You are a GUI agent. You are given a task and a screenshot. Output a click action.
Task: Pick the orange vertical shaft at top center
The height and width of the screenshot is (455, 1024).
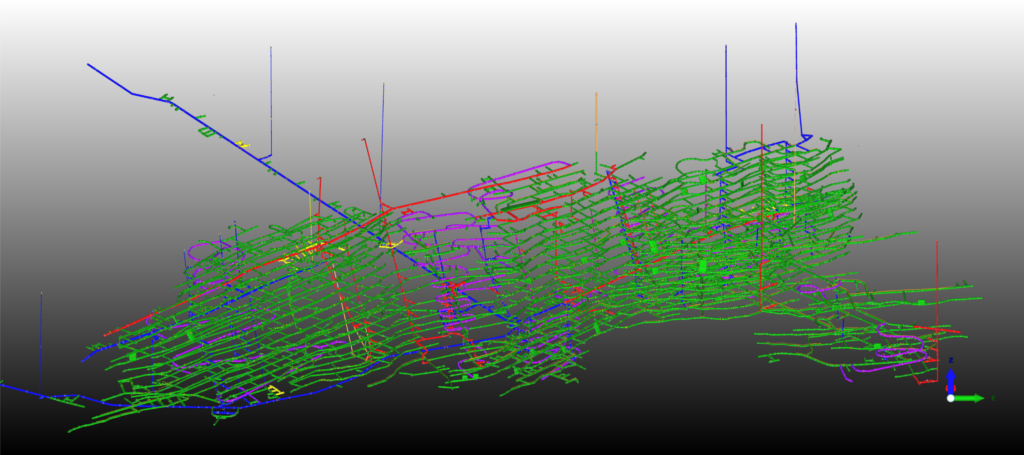tap(596, 120)
